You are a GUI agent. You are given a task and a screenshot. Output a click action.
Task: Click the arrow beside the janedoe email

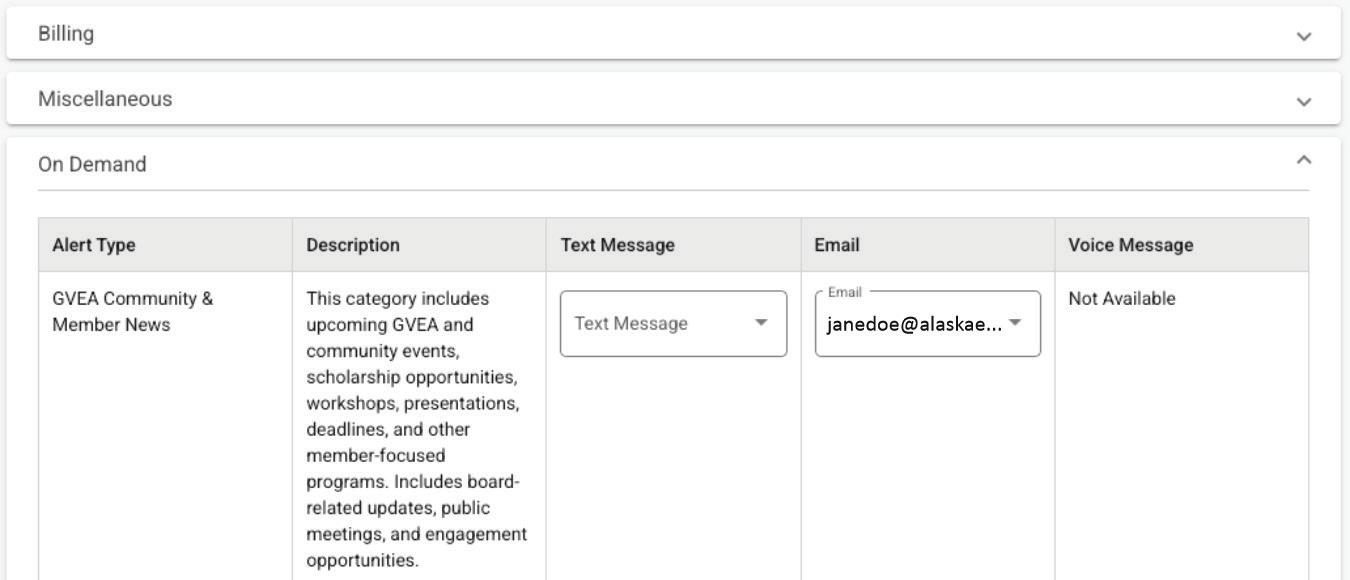(x=1015, y=323)
